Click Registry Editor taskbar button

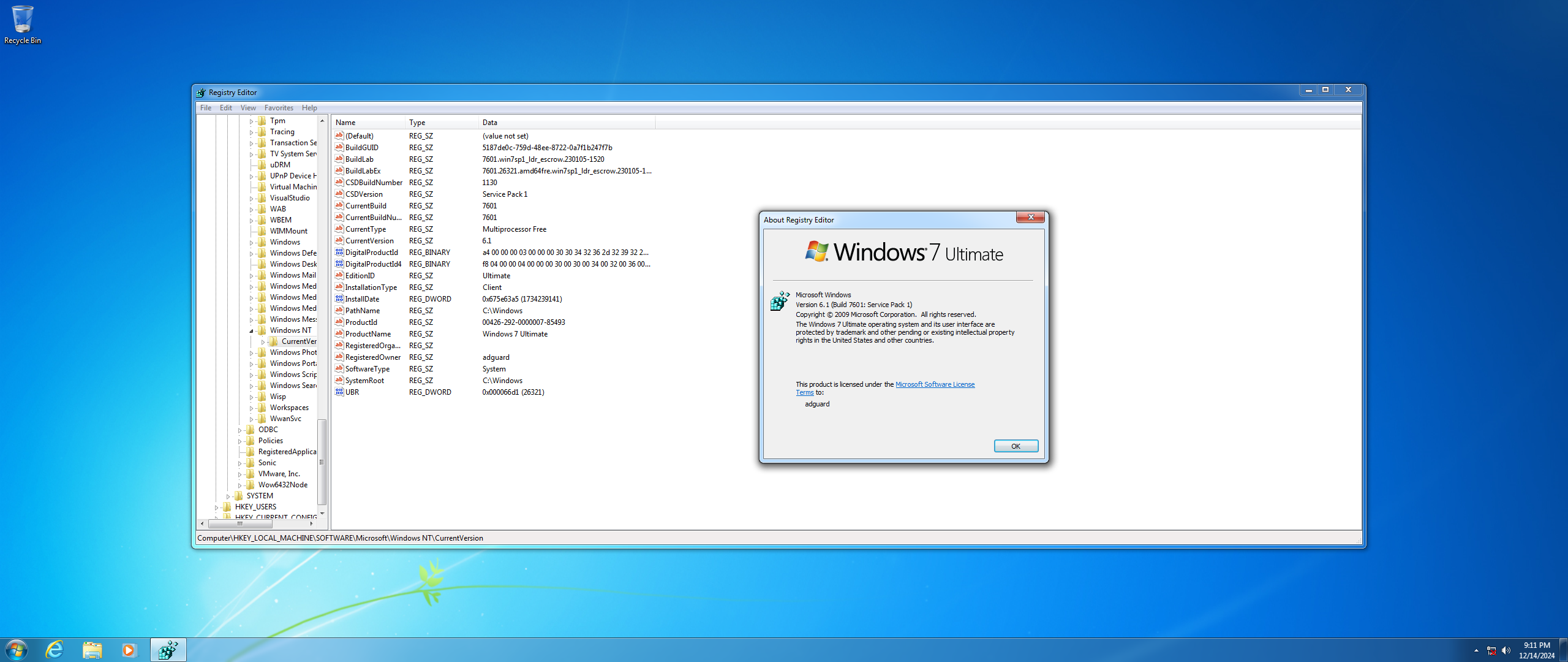pos(168,650)
